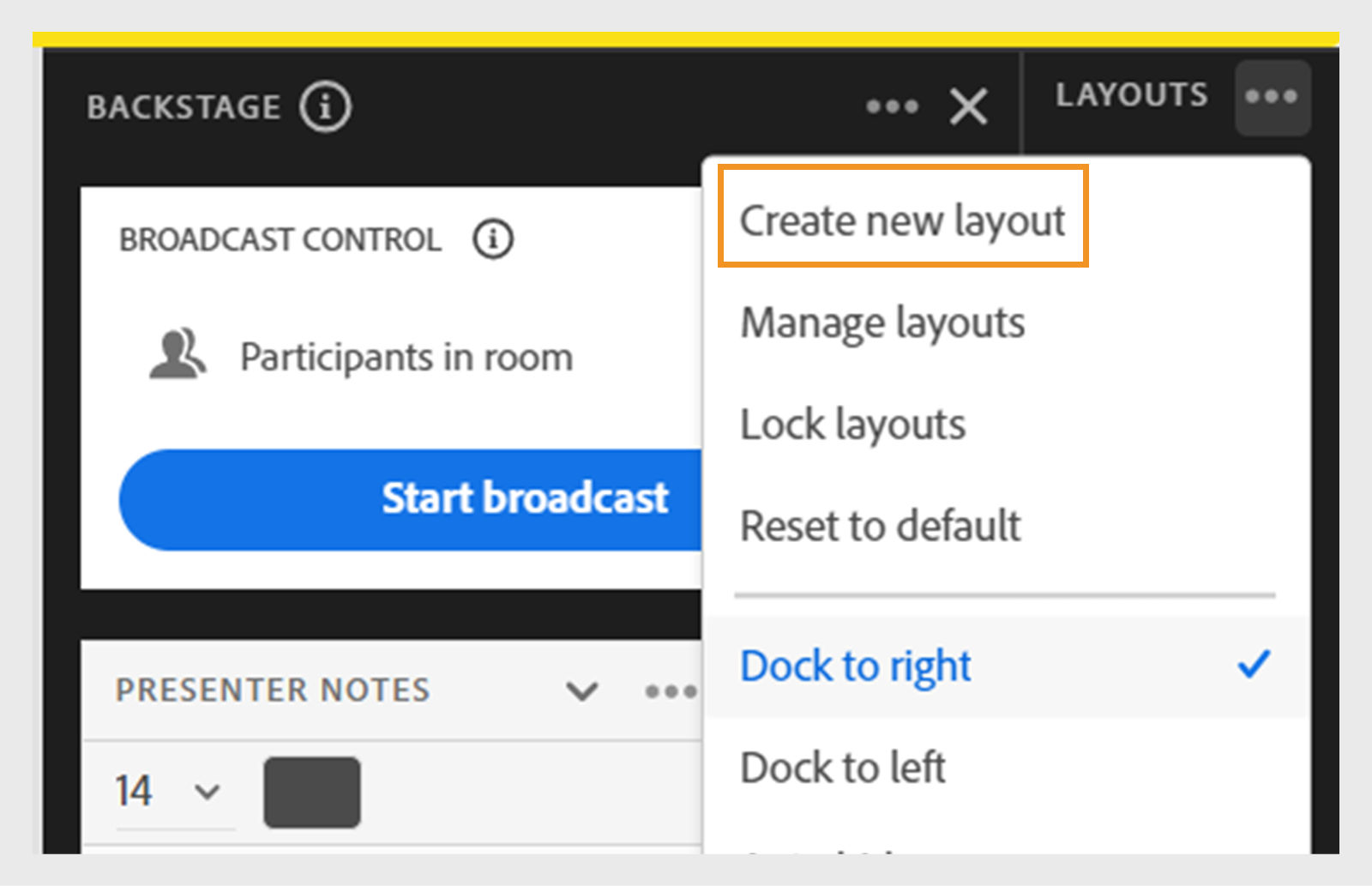The image size is (1372, 886).
Task: Click the BROADCAST CONTROL heading
Action: point(280,239)
